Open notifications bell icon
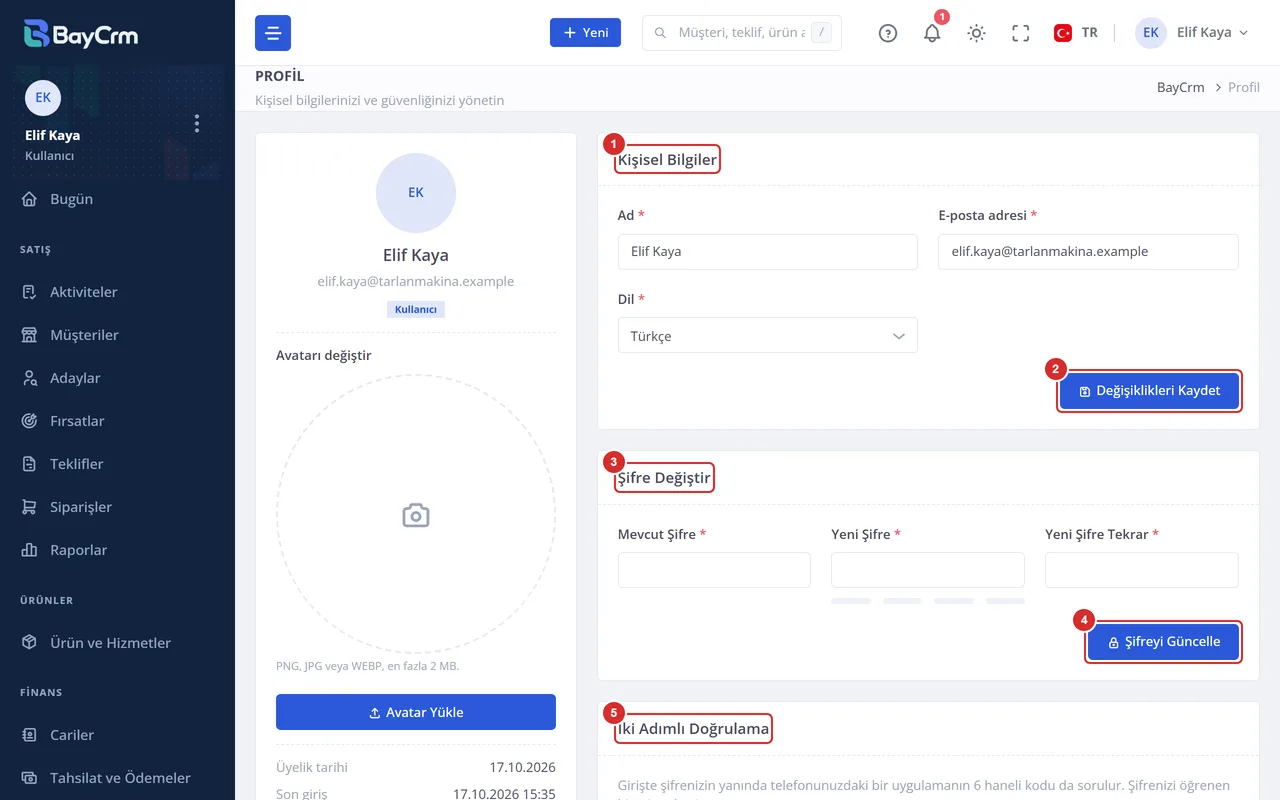The height and width of the screenshot is (800, 1280). 932,33
